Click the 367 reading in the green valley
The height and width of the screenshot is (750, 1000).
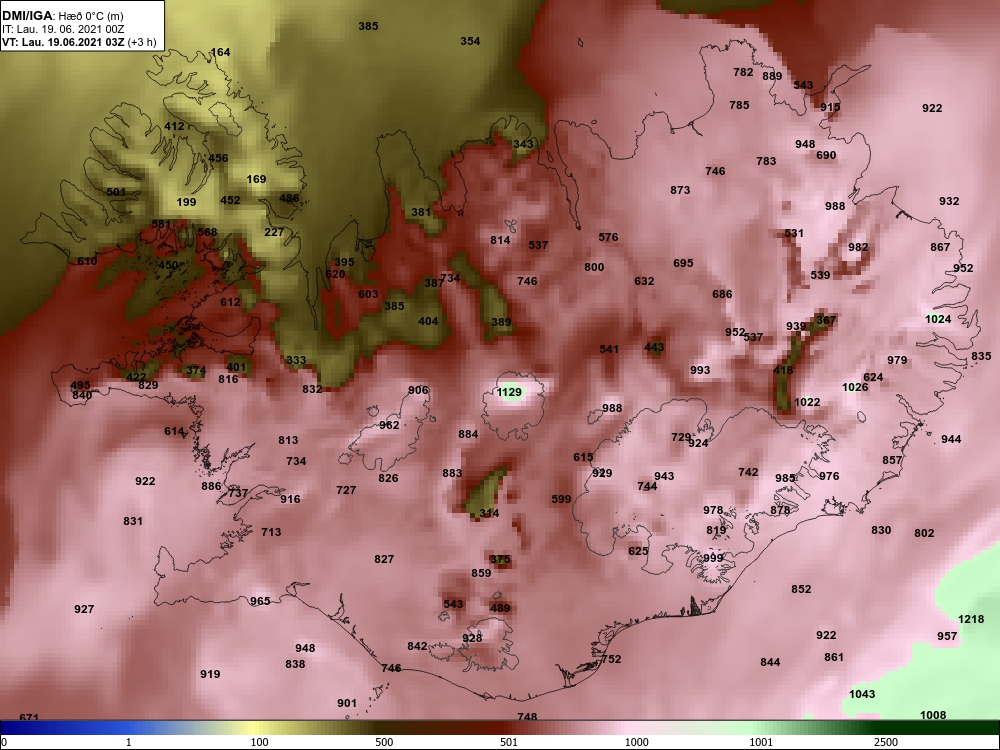click(825, 320)
